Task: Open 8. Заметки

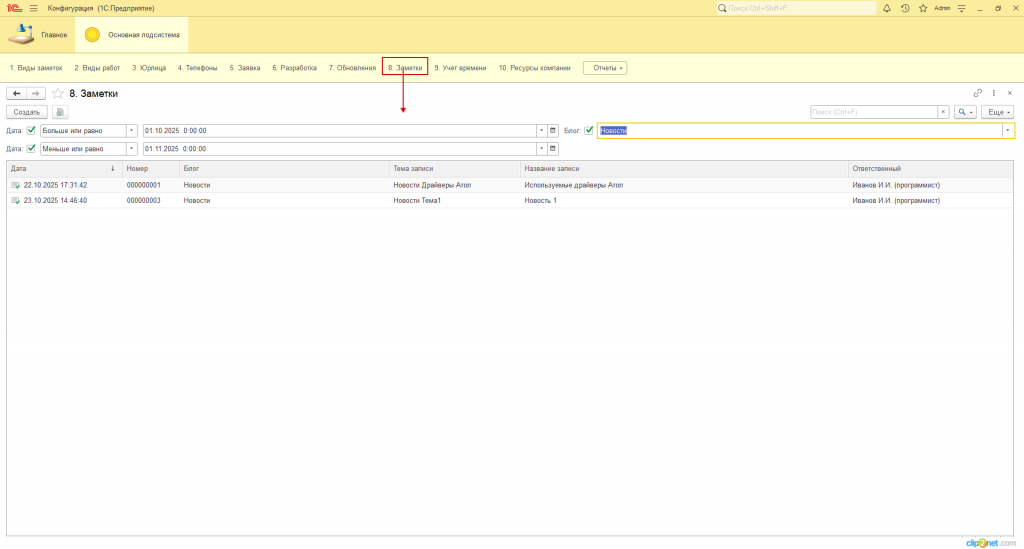Action: [405, 68]
